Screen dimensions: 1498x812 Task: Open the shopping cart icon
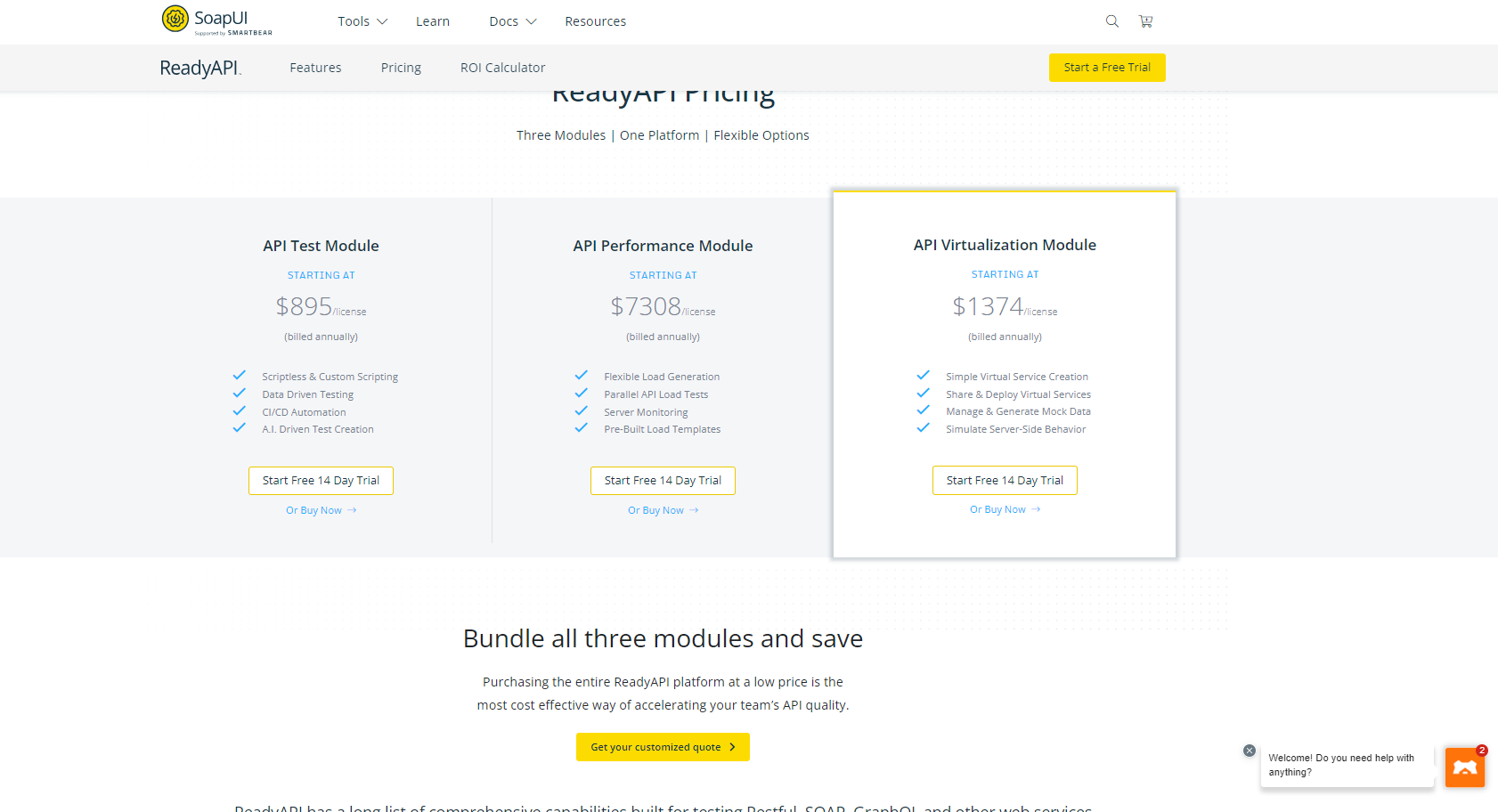[x=1146, y=21]
